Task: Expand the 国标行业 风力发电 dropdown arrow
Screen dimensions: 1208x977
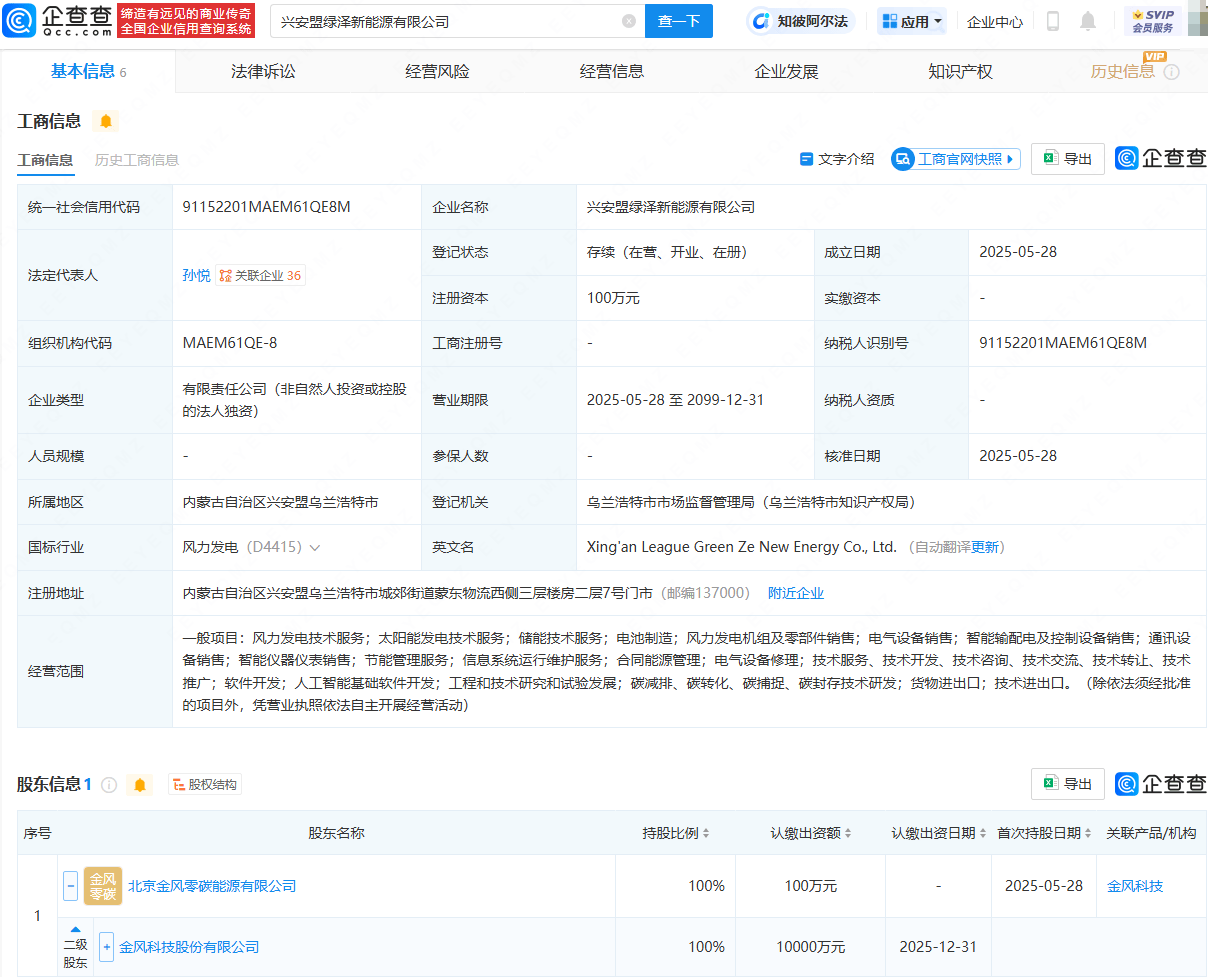Action: click(x=315, y=548)
